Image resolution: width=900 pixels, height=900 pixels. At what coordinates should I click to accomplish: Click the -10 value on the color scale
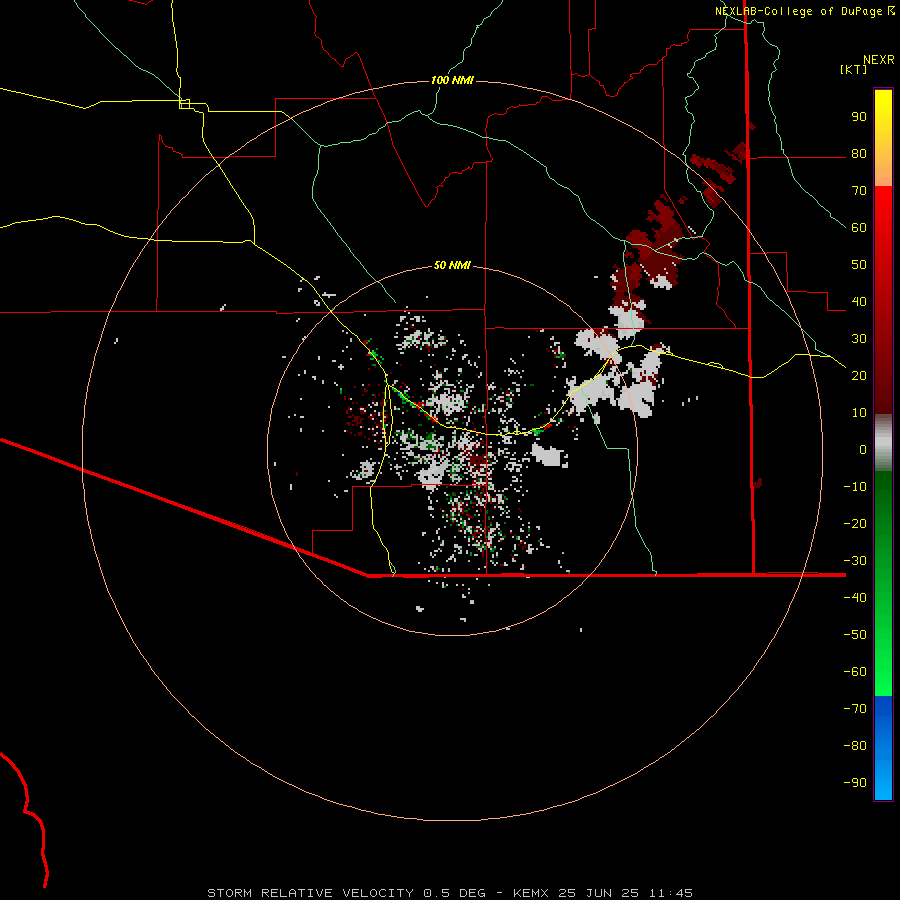click(855, 487)
